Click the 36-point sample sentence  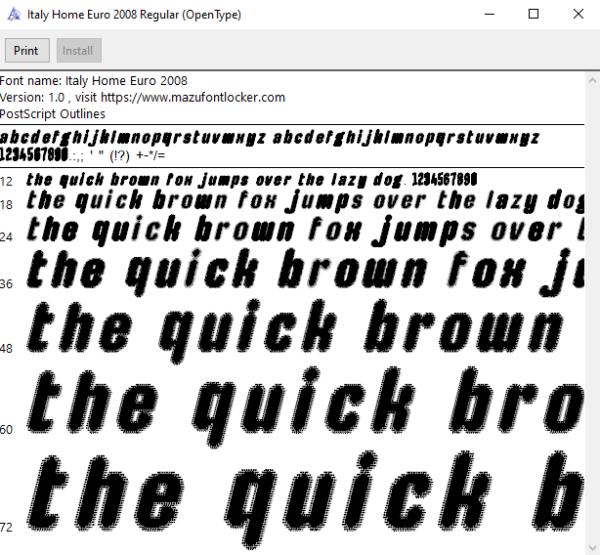point(305,272)
